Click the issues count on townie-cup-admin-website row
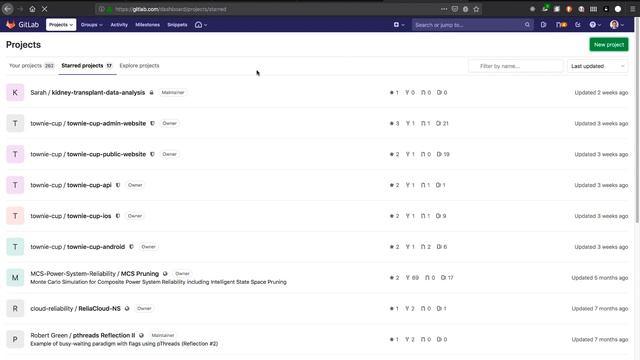This screenshot has width=640, height=360. click(x=442, y=123)
